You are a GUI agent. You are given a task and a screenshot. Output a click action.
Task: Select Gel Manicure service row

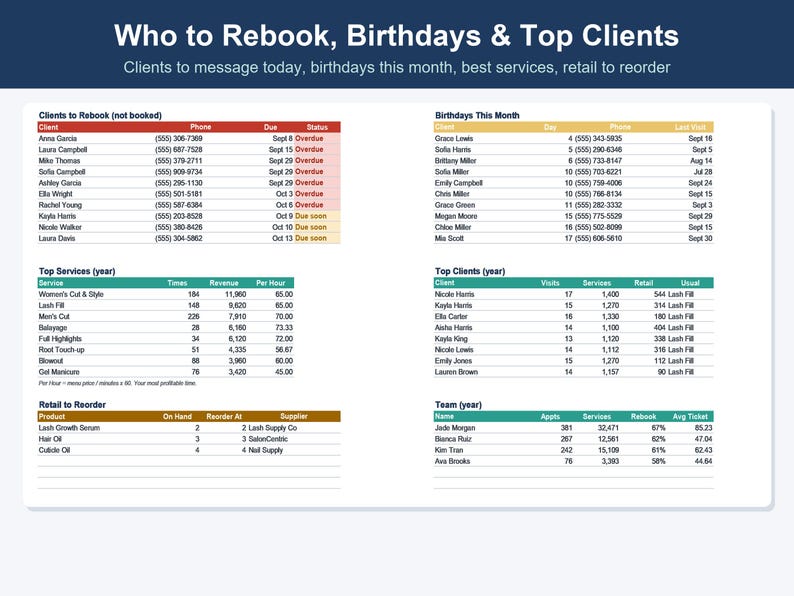pyautogui.click(x=166, y=372)
